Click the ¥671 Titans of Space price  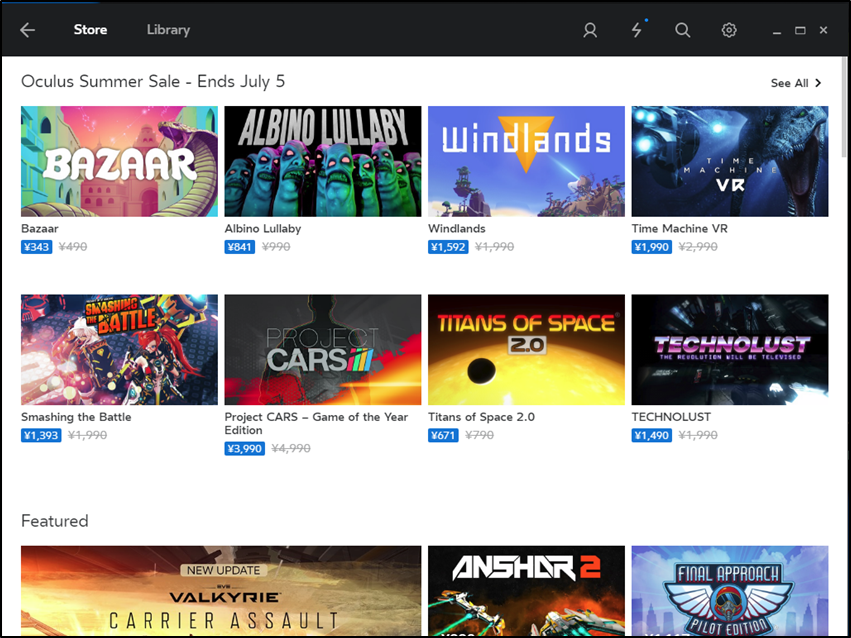click(x=443, y=435)
